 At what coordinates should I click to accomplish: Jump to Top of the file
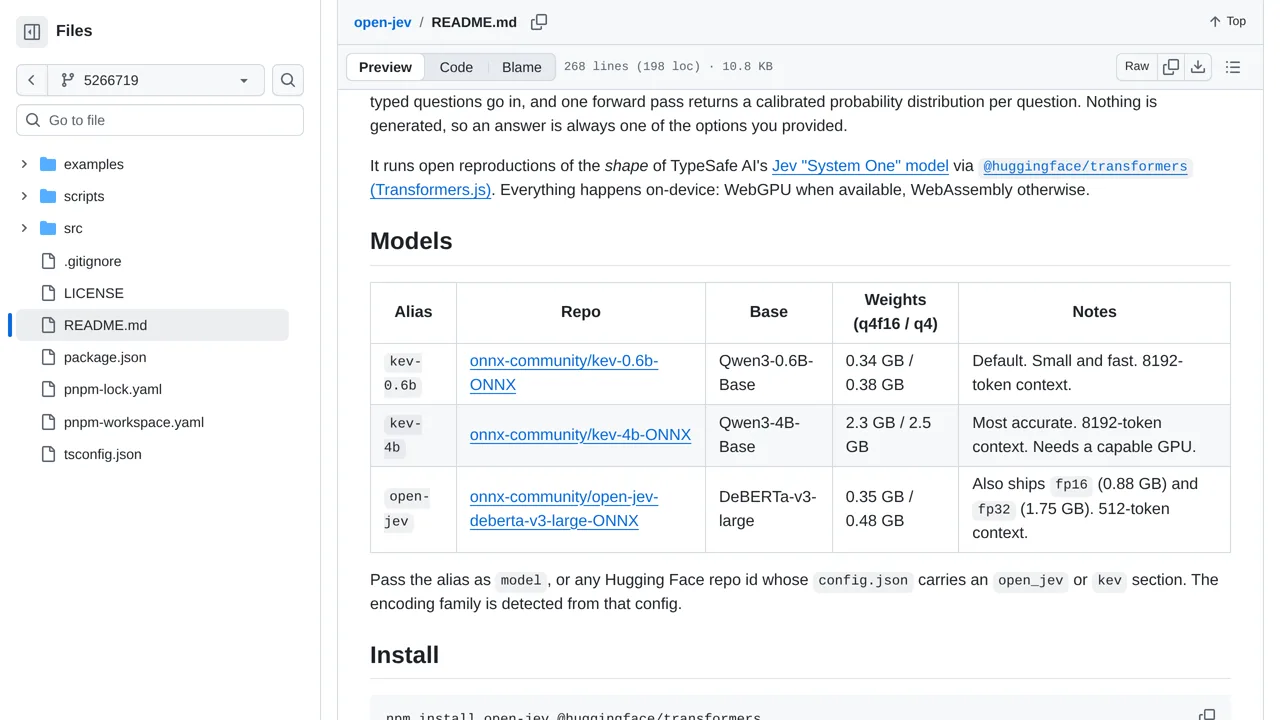[x=1227, y=22]
